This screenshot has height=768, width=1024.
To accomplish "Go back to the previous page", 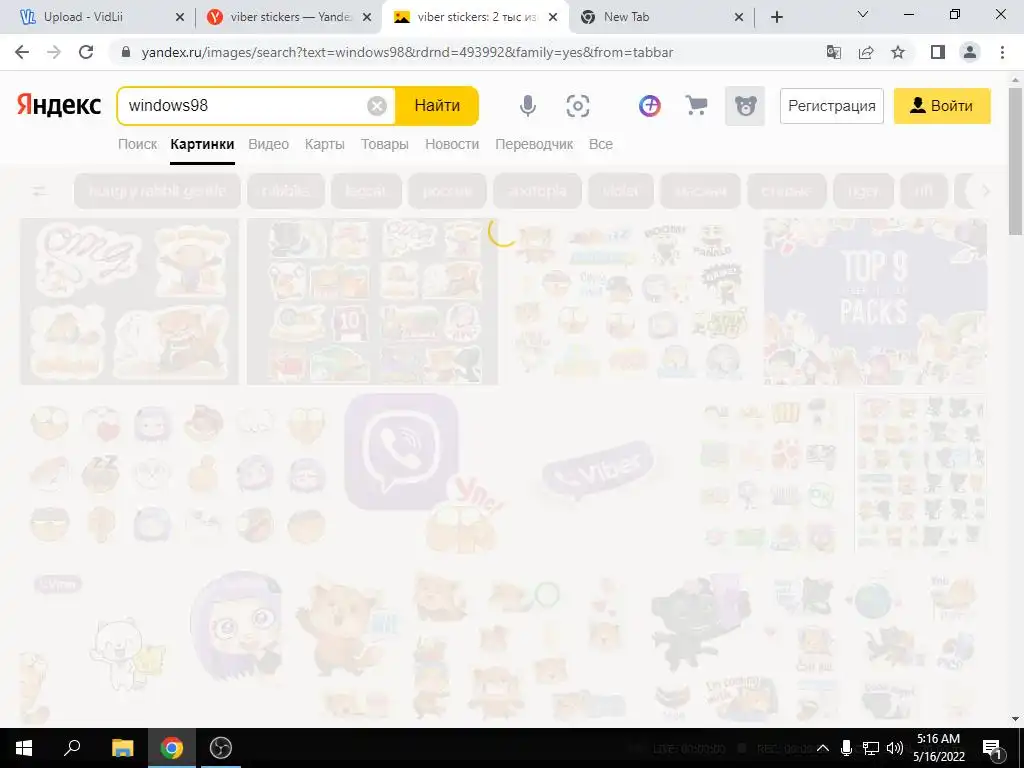I will tap(22, 52).
